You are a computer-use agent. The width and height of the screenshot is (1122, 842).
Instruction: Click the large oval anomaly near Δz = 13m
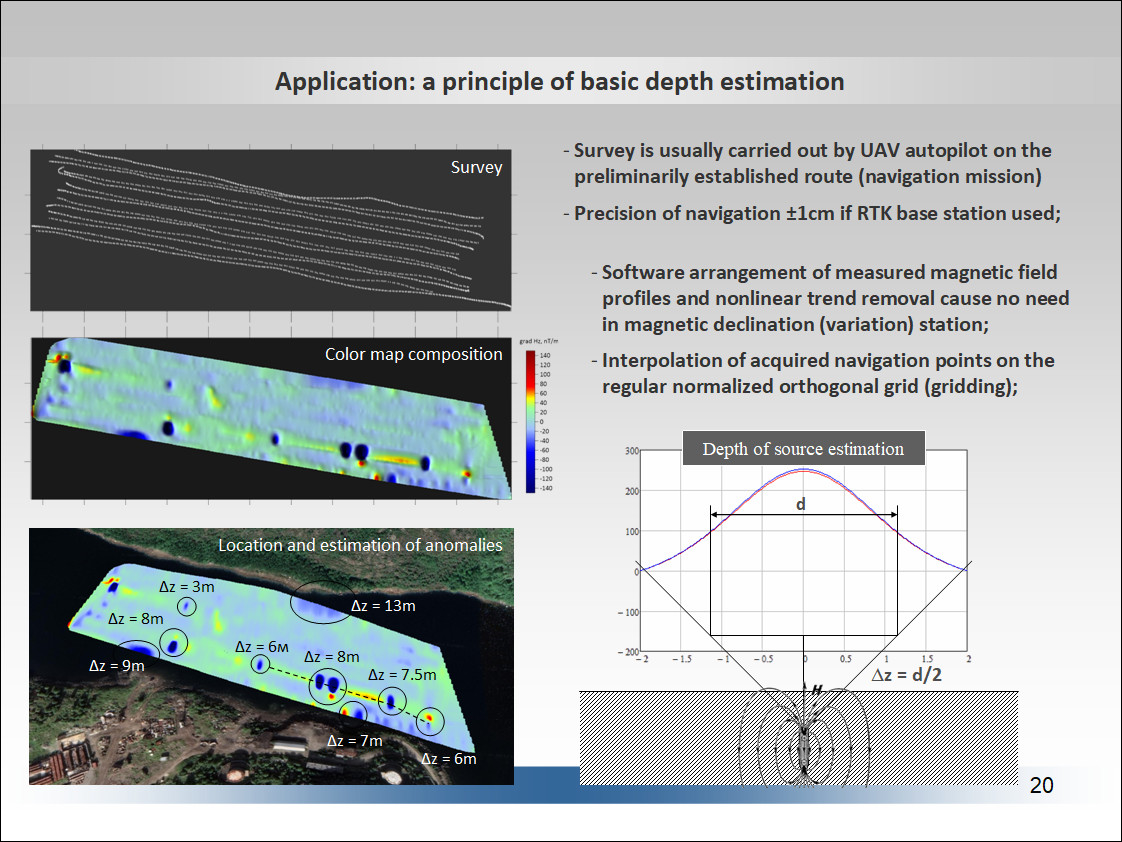coord(321,602)
